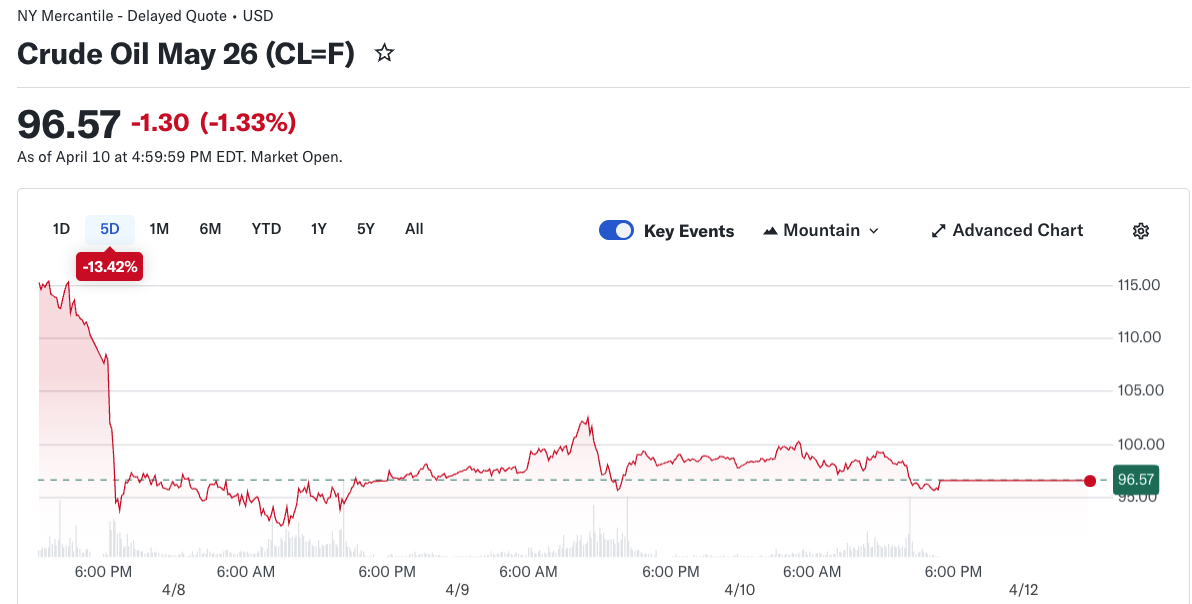
Task: Display All historical data range
Action: pyautogui.click(x=414, y=229)
